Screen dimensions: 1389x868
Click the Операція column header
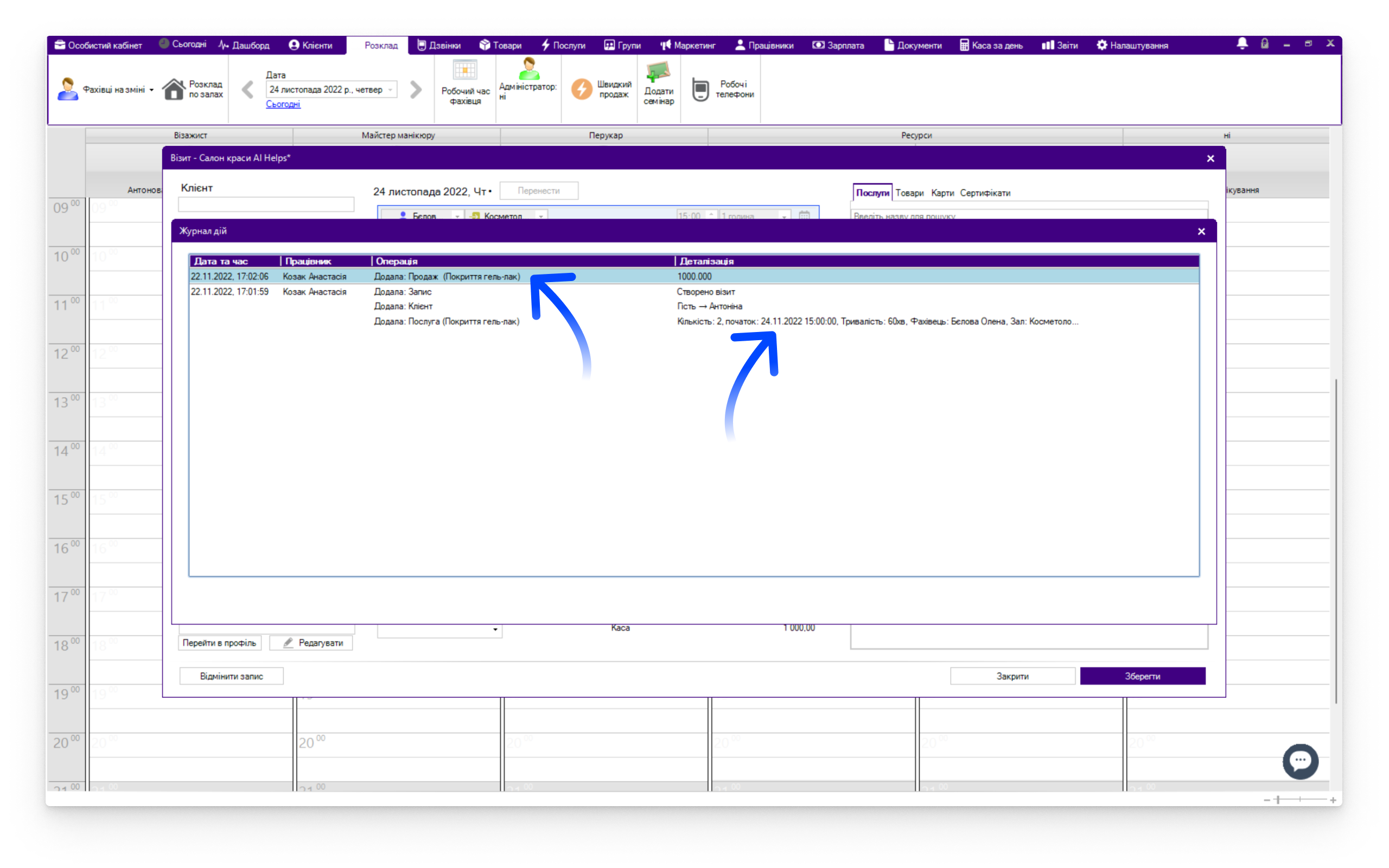(523, 261)
